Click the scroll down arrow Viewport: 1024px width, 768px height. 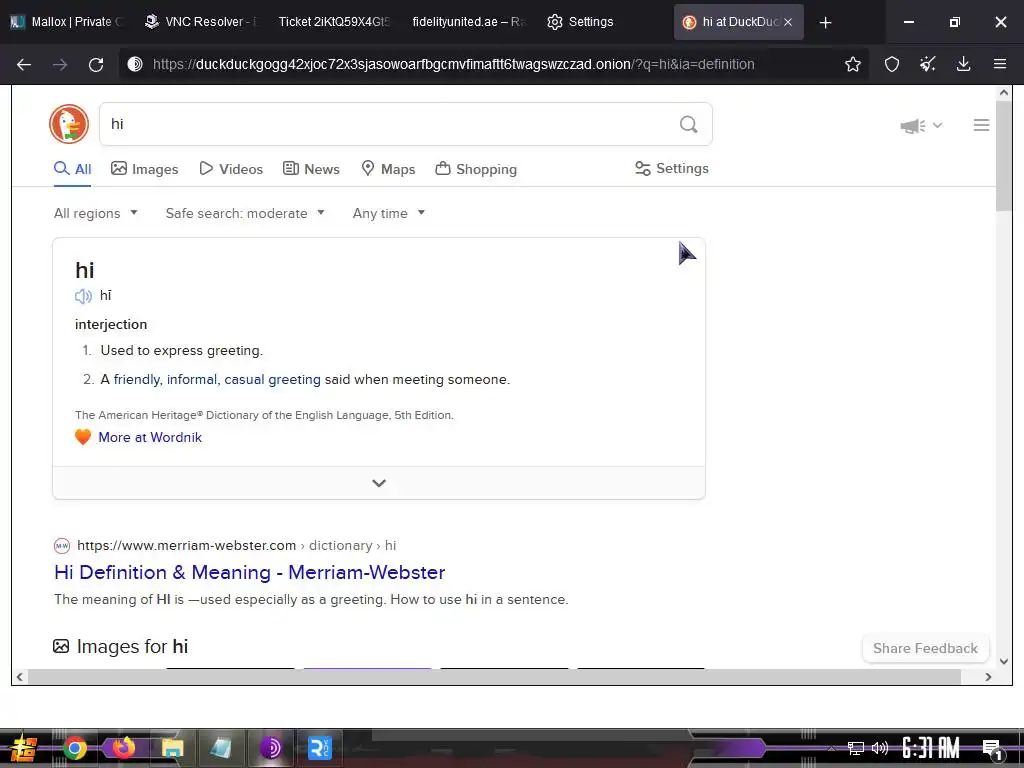pos(1004,661)
